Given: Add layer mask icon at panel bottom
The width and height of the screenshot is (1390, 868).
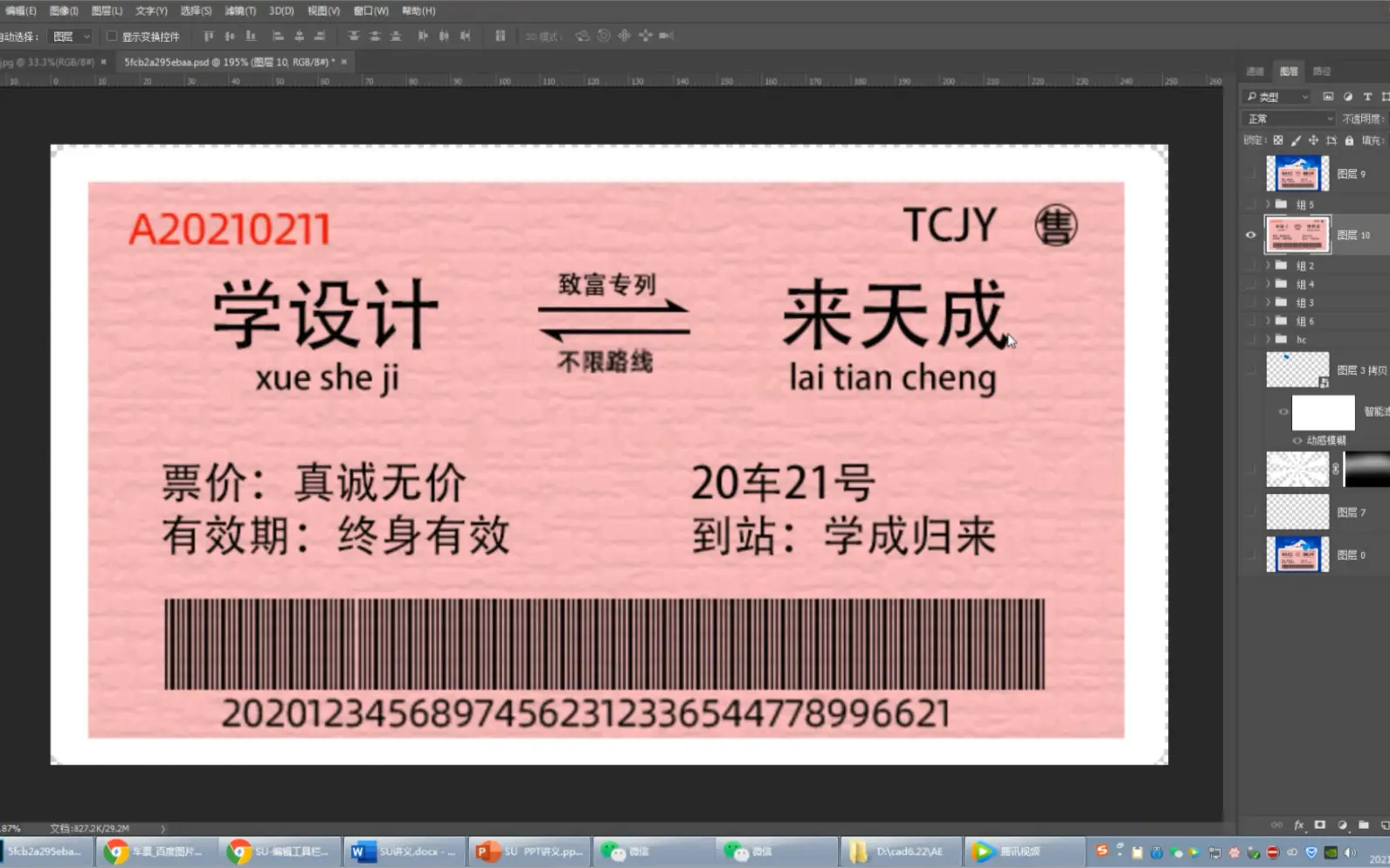Looking at the screenshot, I should [1320, 825].
